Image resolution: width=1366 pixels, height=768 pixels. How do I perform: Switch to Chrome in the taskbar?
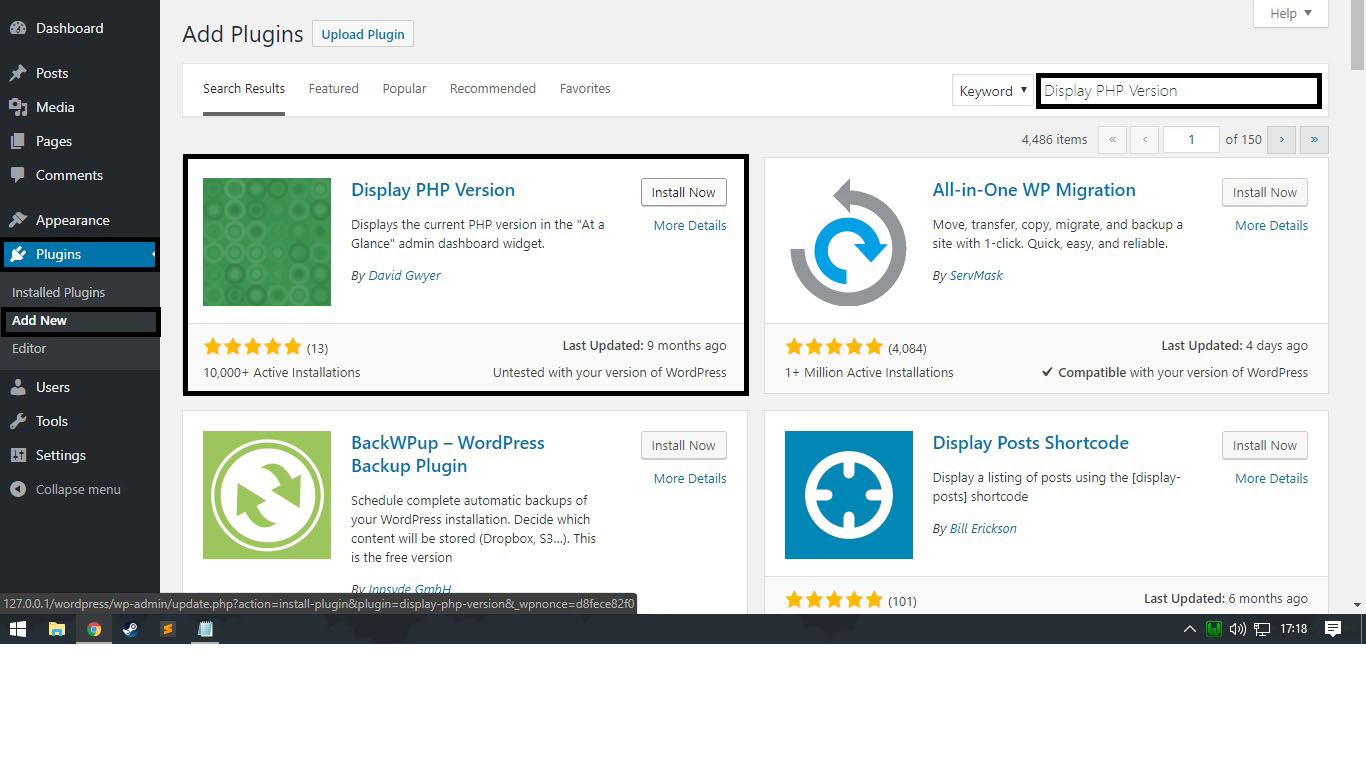tap(94, 629)
